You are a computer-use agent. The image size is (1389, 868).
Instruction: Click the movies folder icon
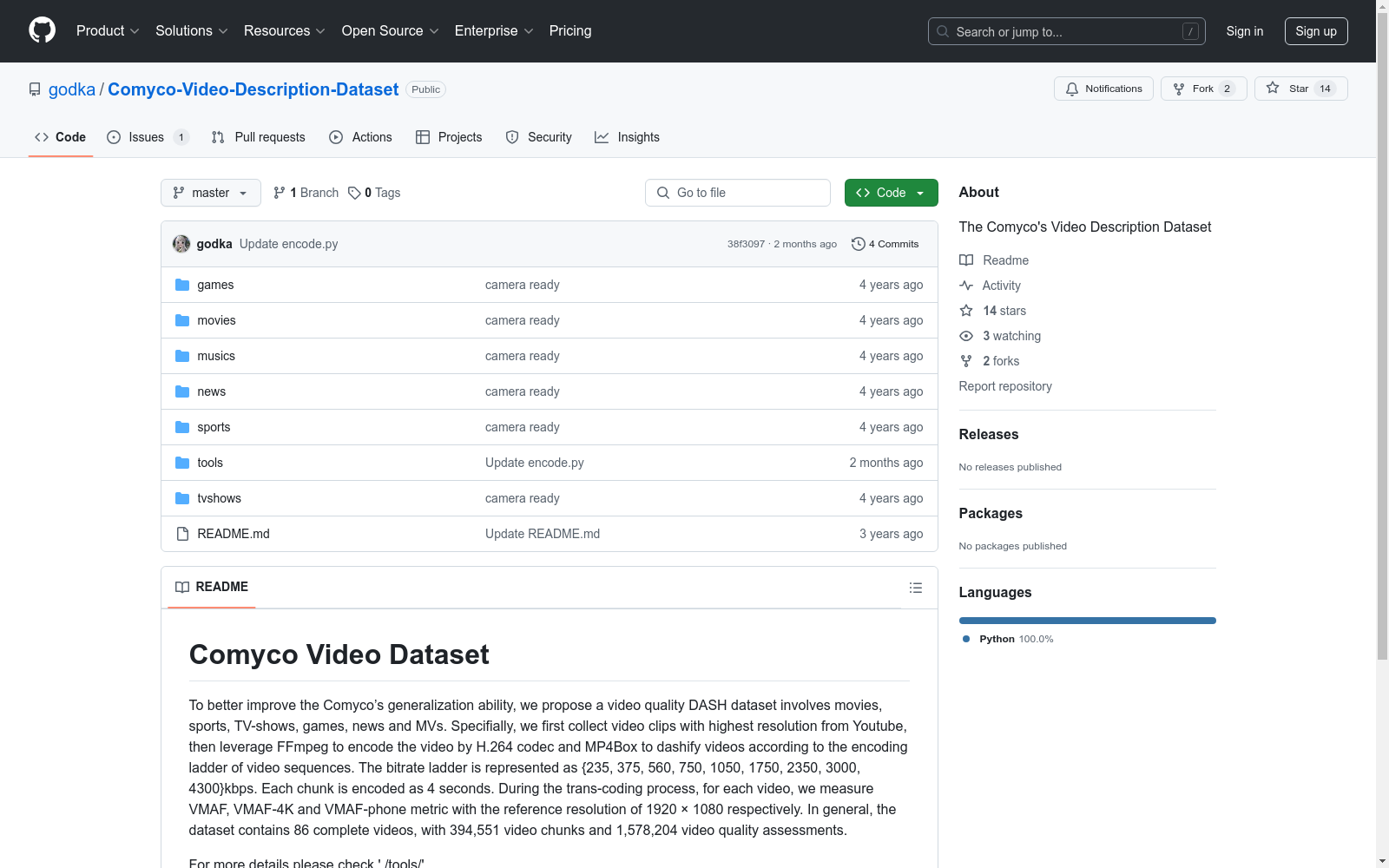(182, 320)
